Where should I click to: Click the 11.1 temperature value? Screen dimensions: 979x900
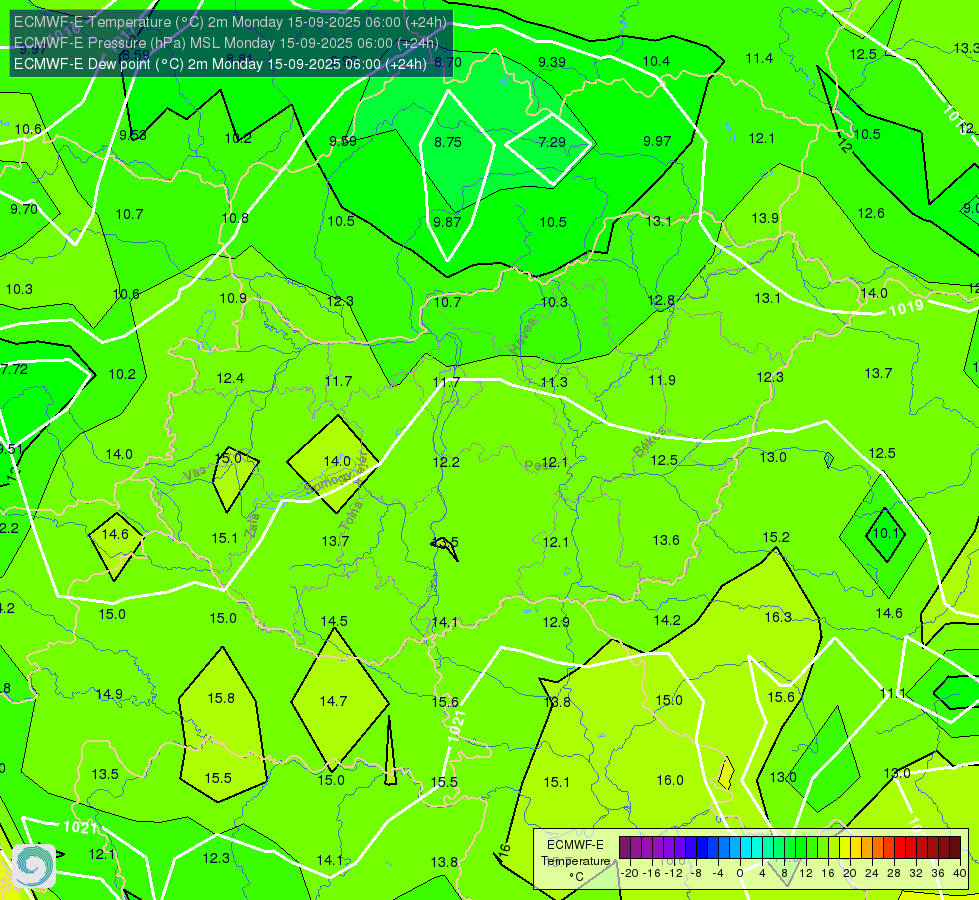pyautogui.click(x=892, y=693)
